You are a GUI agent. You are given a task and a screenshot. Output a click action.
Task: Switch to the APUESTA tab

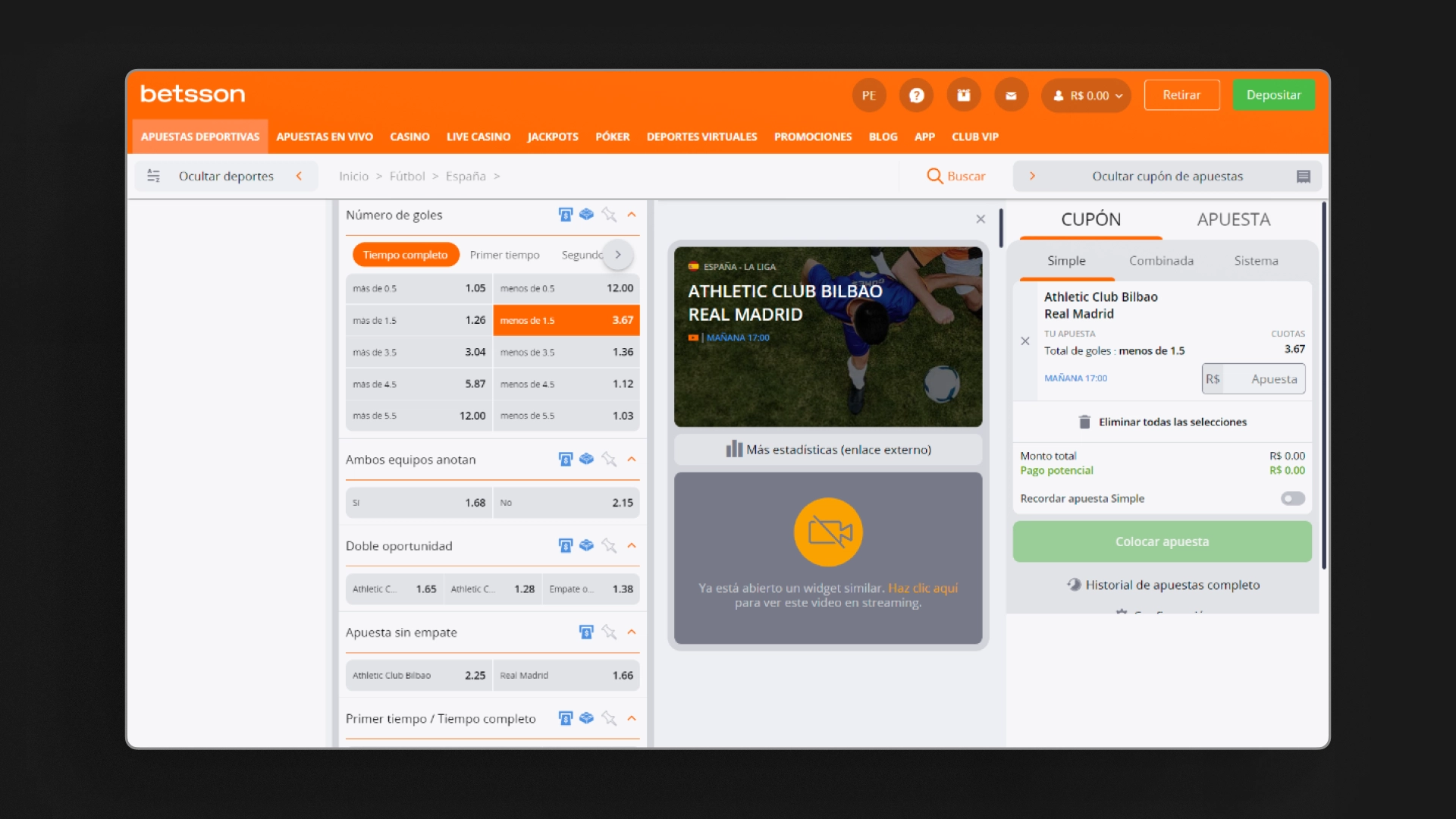click(1233, 219)
